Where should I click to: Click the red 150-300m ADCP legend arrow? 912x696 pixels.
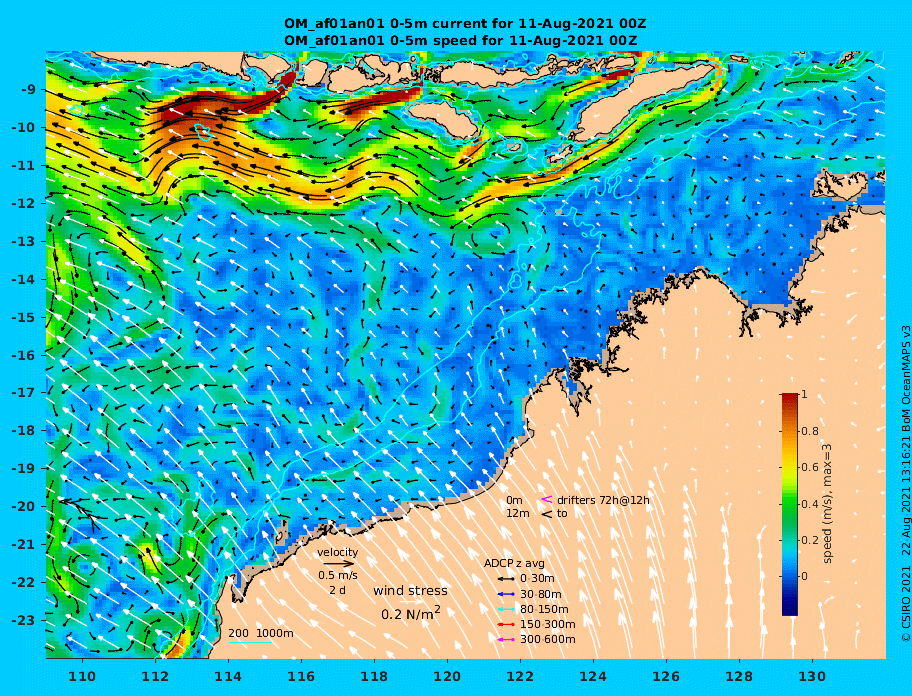tap(506, 624)
